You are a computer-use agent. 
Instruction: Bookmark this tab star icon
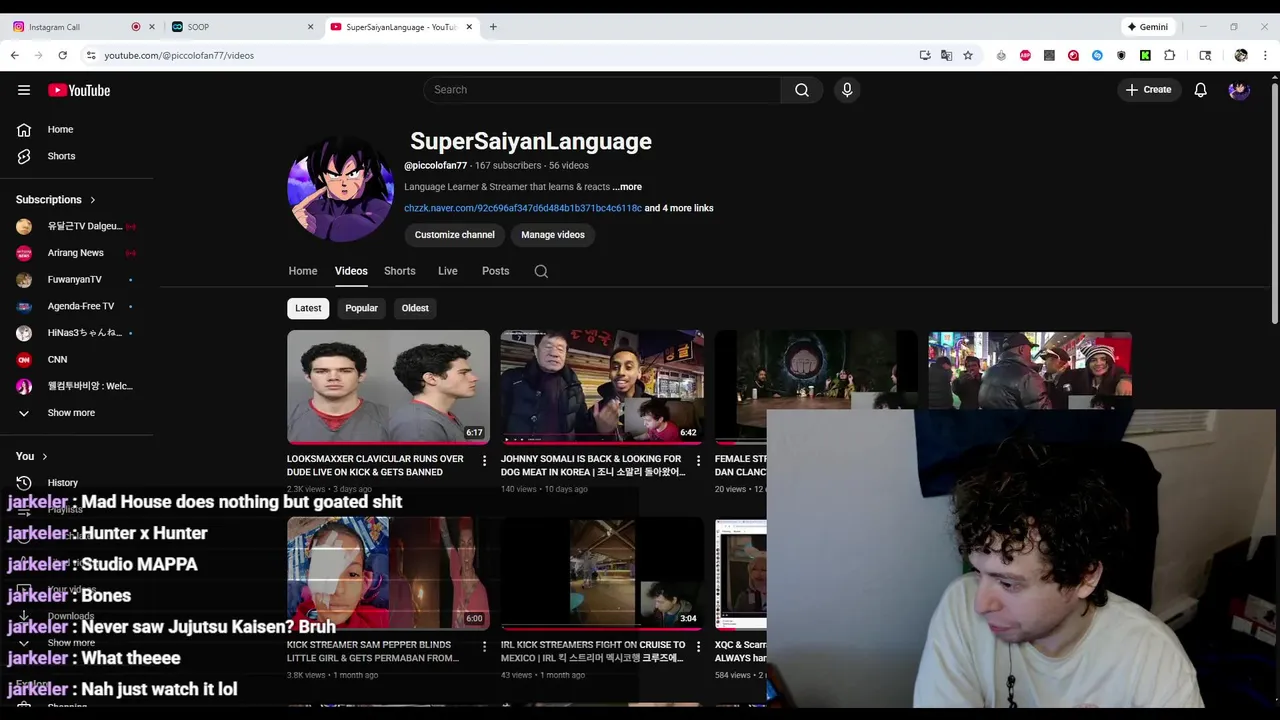click(x=968, y=55)
